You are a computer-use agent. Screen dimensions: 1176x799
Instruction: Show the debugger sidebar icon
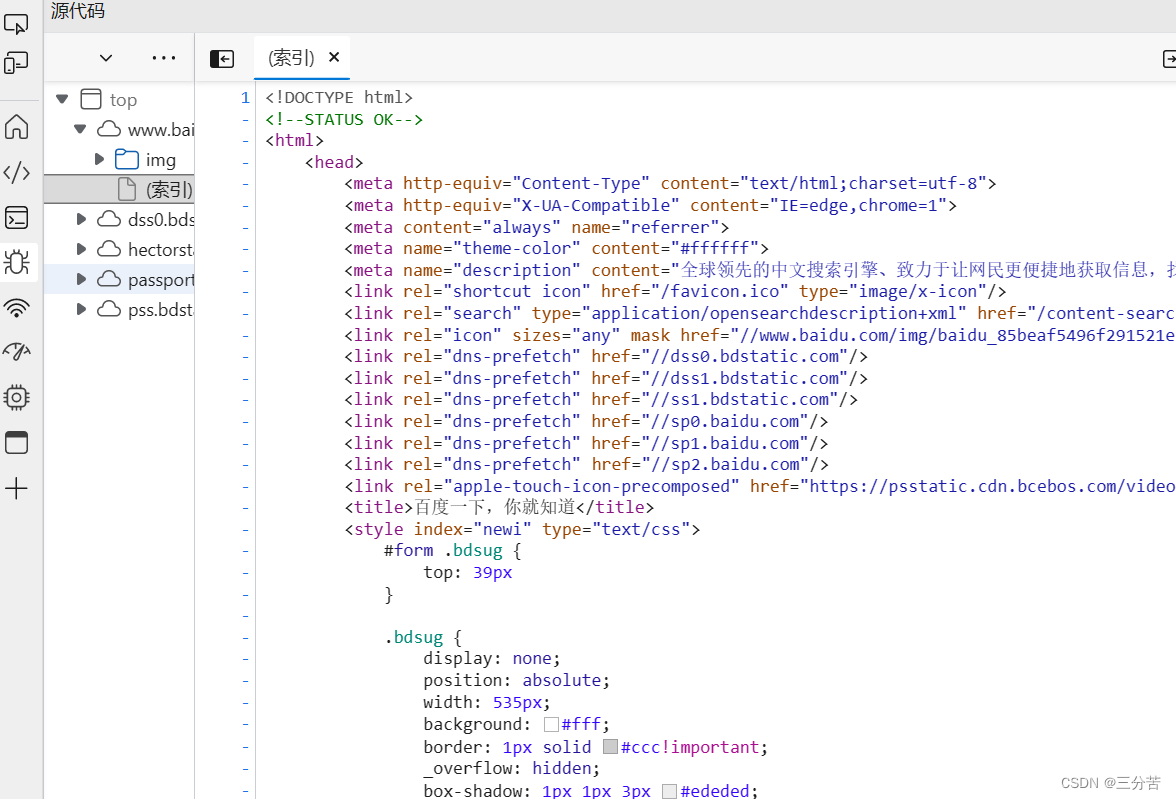pyautogui.click(x=1168, y=59)
